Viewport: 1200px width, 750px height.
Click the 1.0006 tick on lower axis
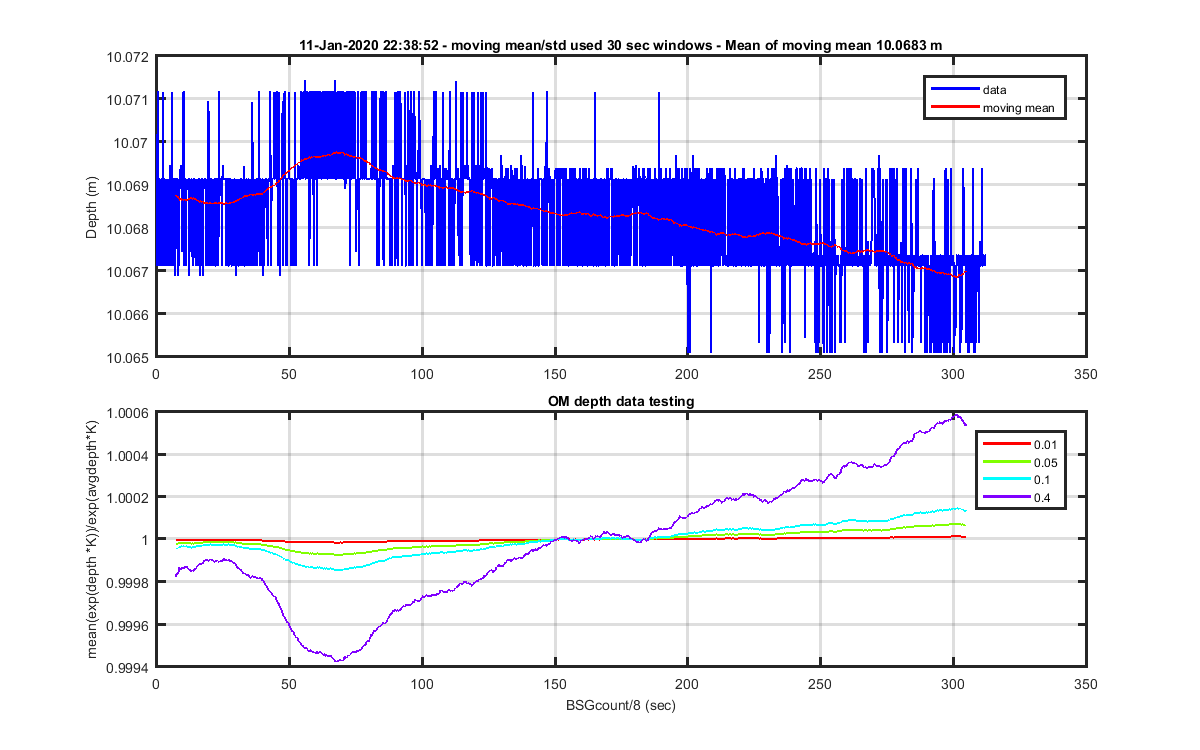pyautogui.click(x=128, y=413)
